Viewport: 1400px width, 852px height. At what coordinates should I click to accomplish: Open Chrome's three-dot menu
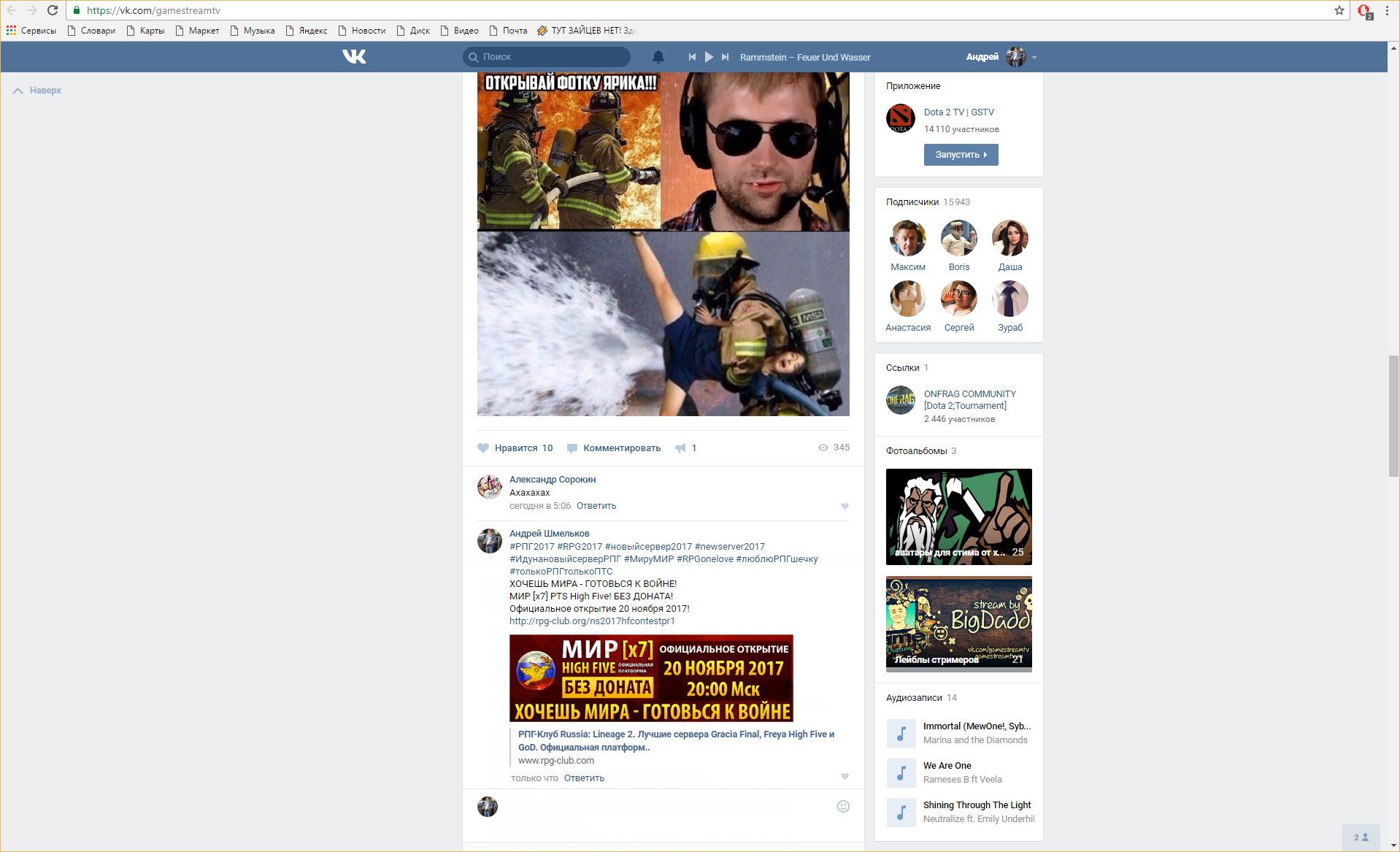tap(1387, 10)
